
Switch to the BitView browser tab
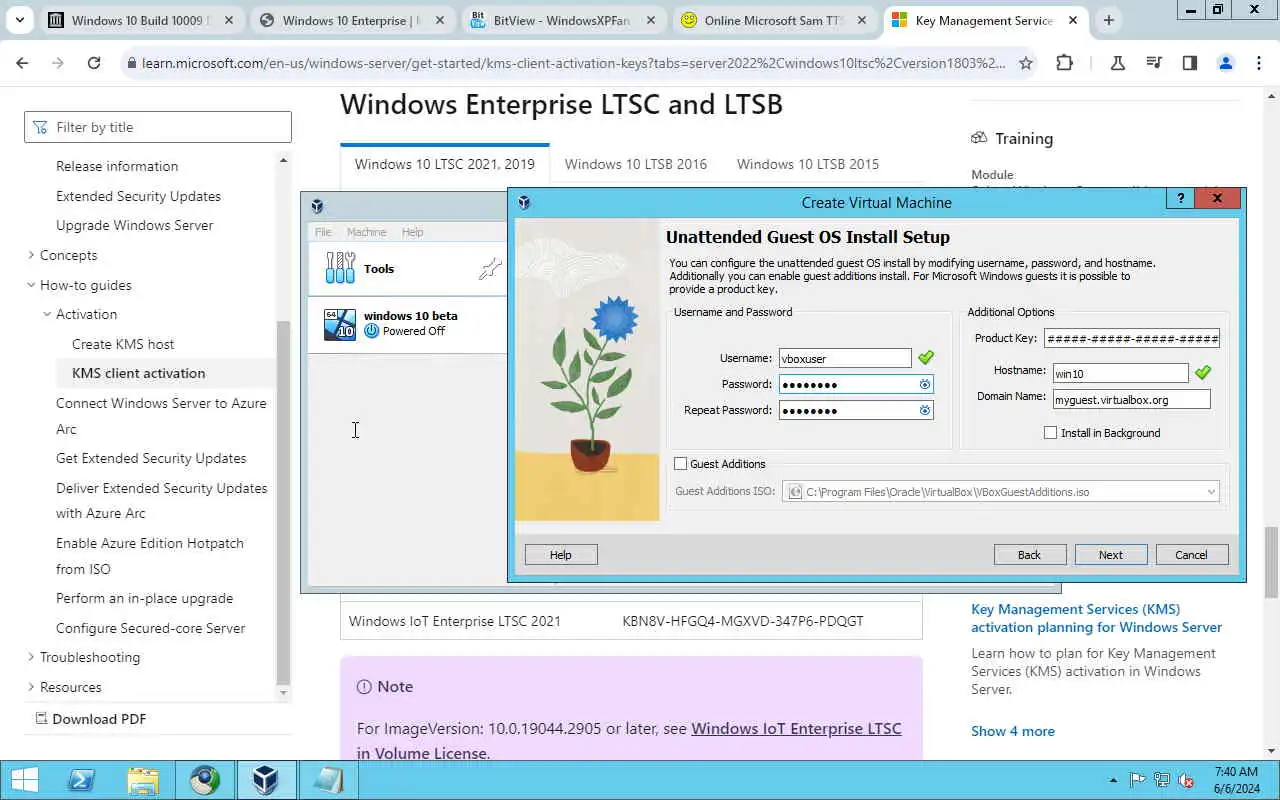coord(562,20)
